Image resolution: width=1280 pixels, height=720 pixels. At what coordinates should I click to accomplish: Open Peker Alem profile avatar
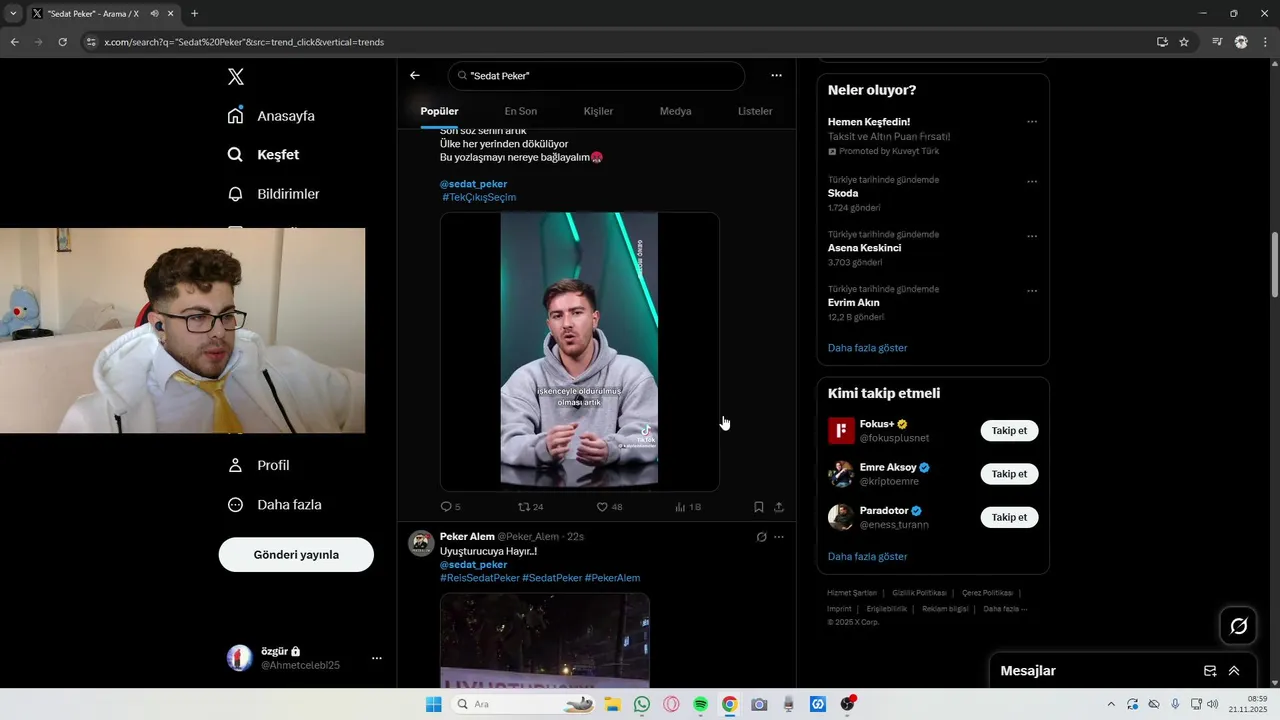coord(421,543)
